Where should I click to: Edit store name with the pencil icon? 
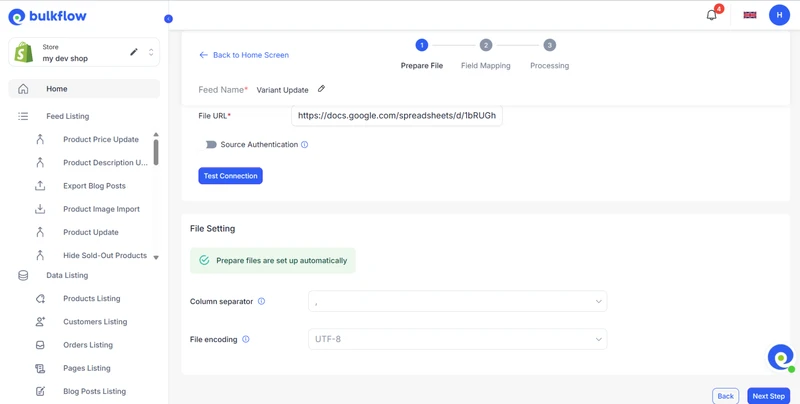click(x=134, y=52)
